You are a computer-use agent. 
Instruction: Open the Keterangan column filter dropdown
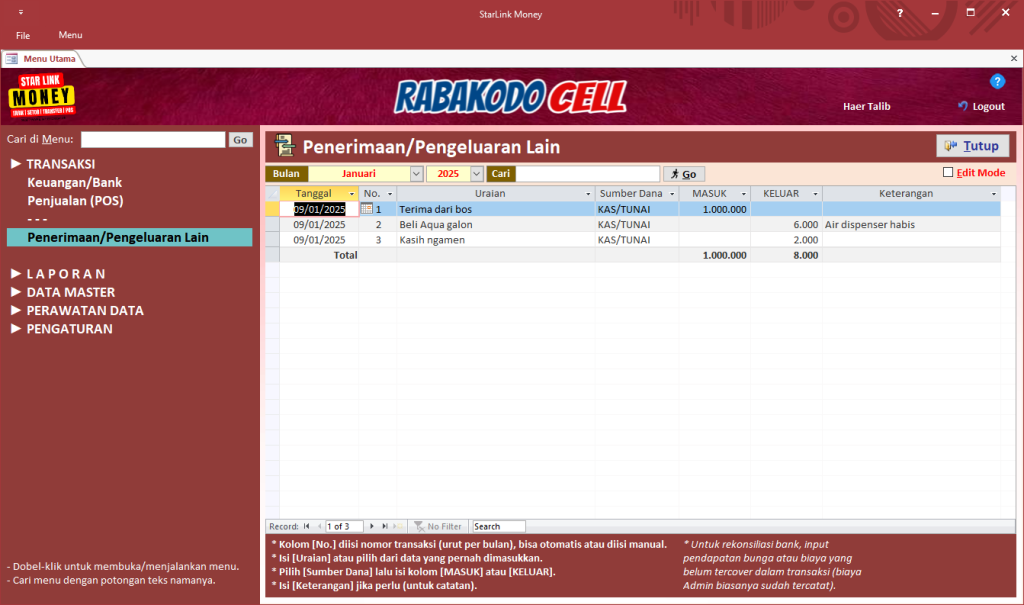coord(994,194)
